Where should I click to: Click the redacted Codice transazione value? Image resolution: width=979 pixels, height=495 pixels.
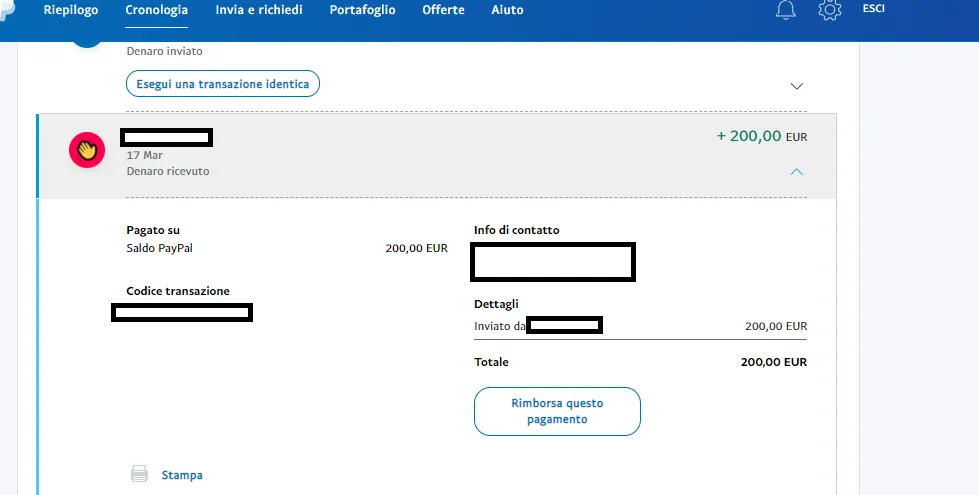pos(182,313)
